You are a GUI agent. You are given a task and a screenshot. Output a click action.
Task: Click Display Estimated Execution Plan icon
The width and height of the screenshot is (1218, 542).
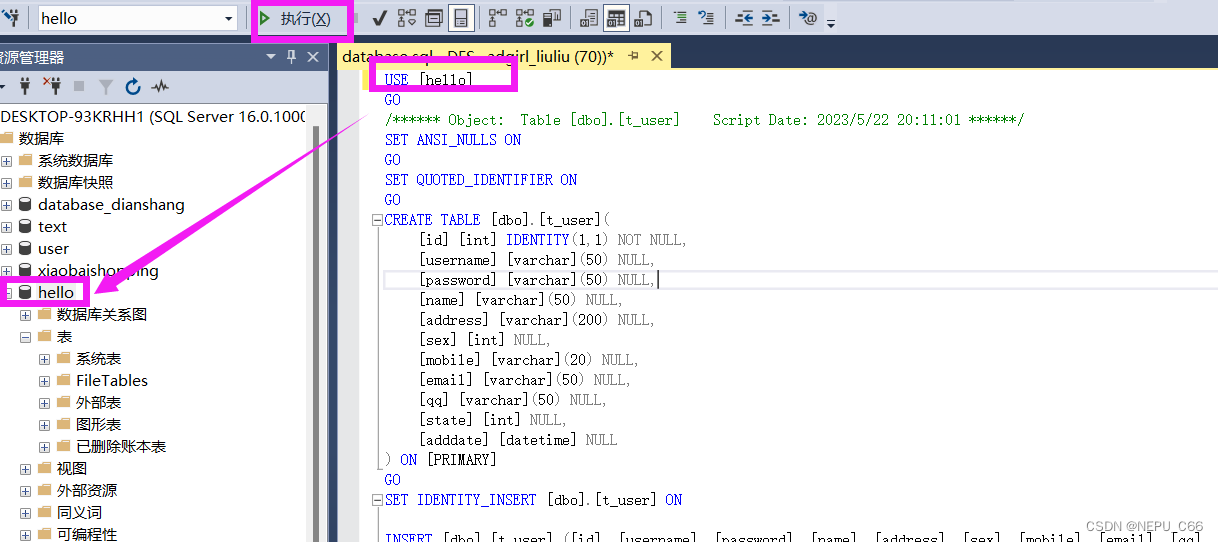click(407, 18)
